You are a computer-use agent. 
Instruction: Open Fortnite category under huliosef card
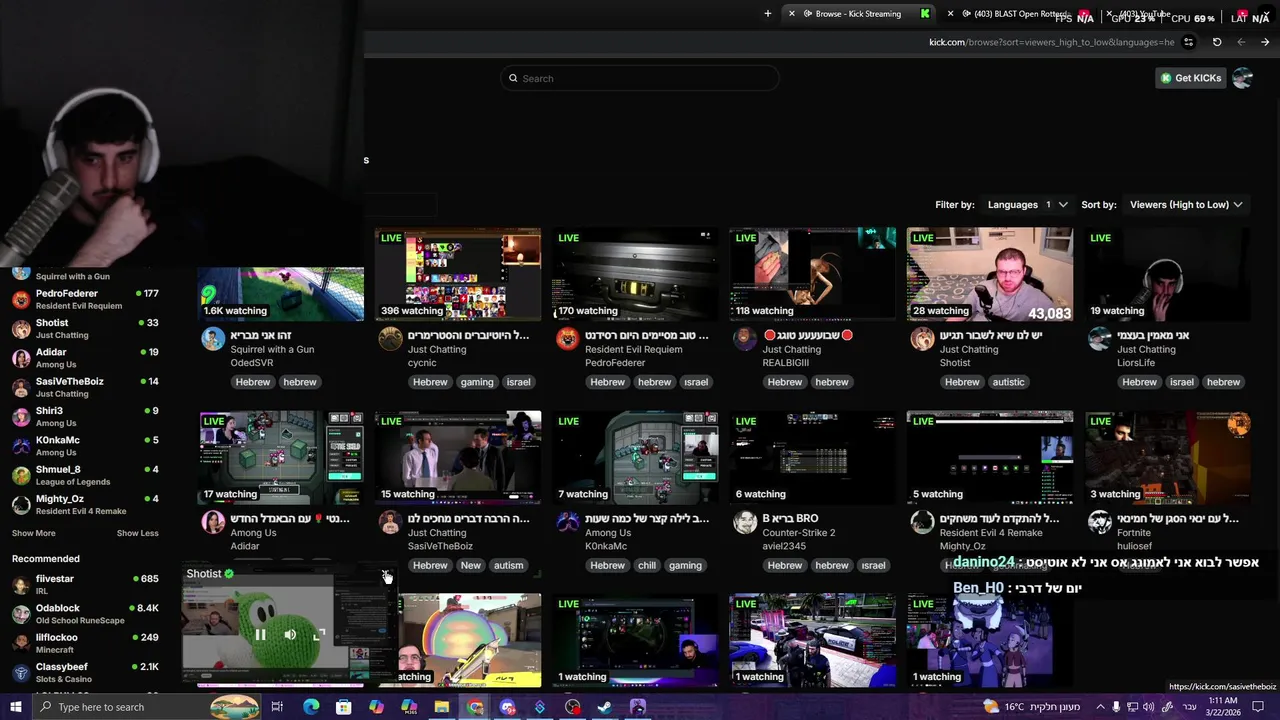(x=1134, y=533)
